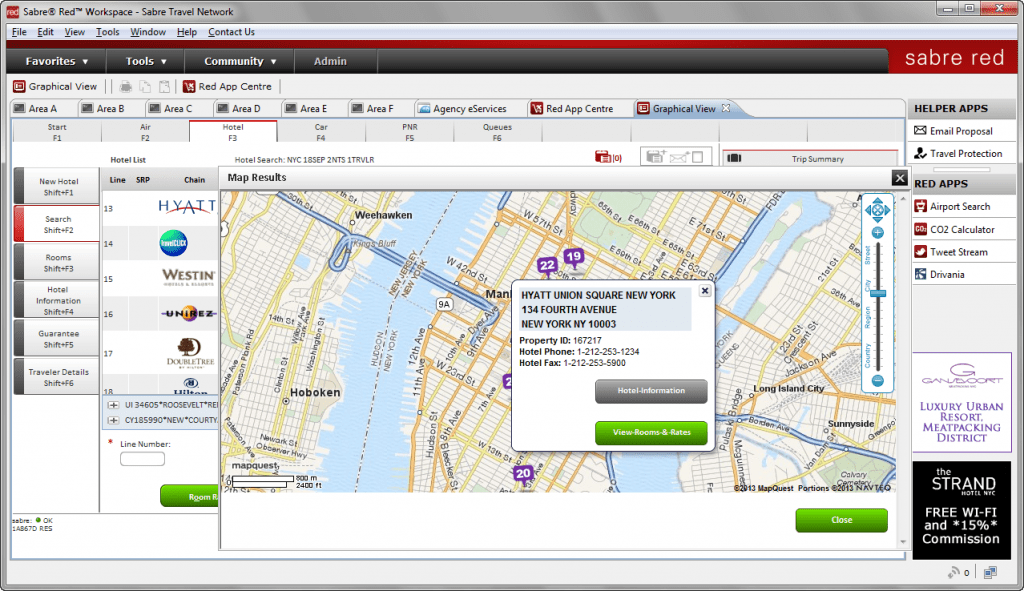Select the Queues F6 workflow tab
The height and width of the screenshot is (591, 1024).
coord(497,132)
